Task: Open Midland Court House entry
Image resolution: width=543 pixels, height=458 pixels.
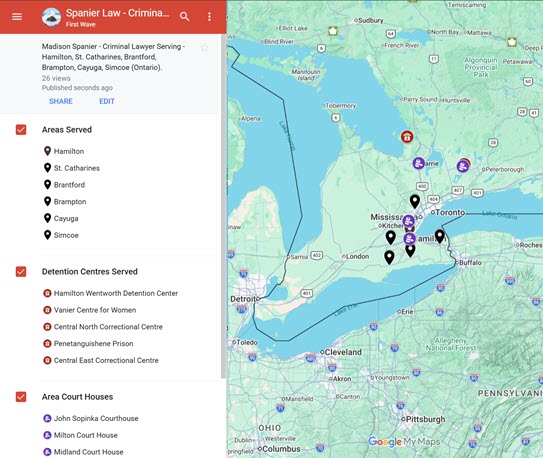Action: 83,452
